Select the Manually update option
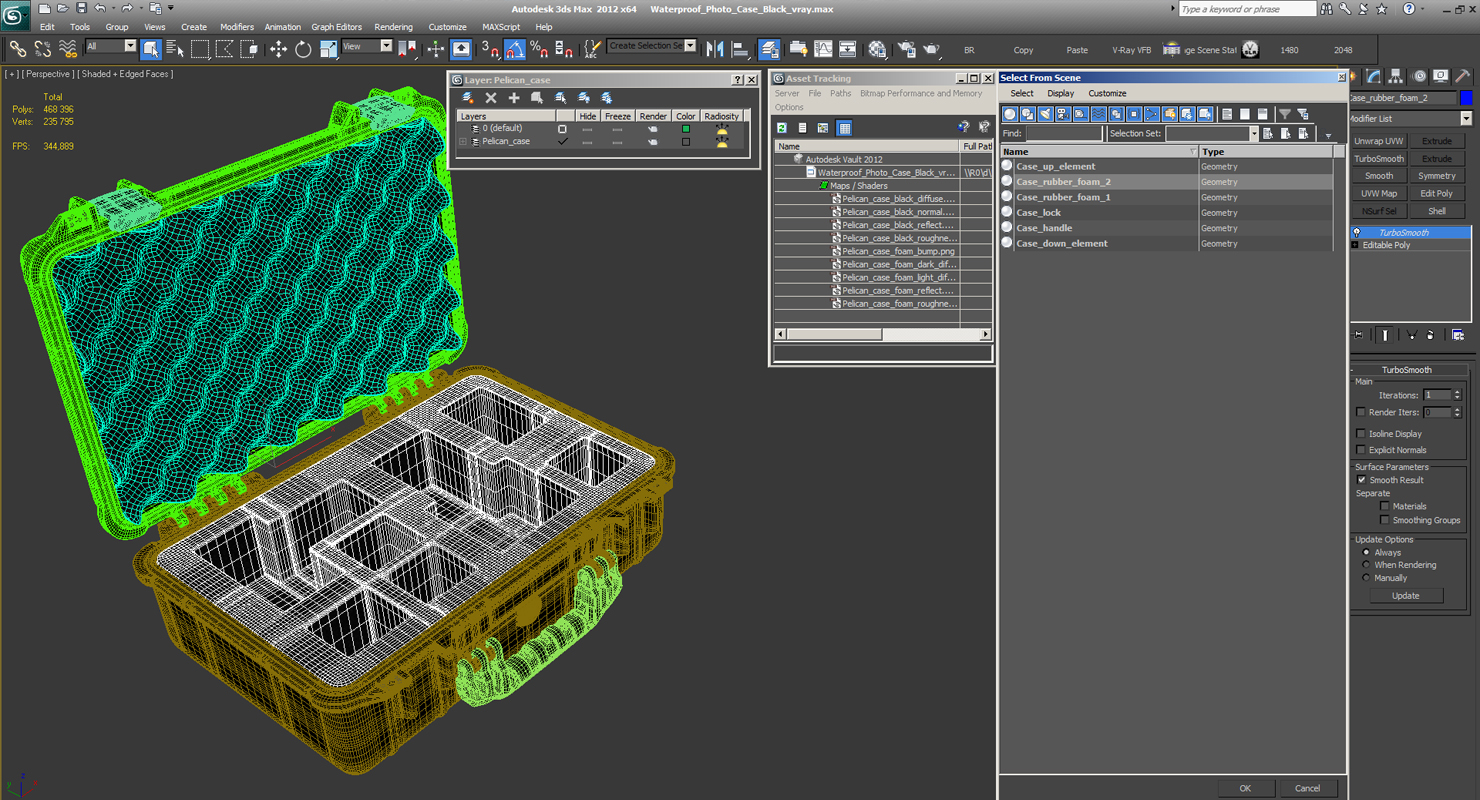Viewport: 1480px width, 800px height. [1366, 578]
